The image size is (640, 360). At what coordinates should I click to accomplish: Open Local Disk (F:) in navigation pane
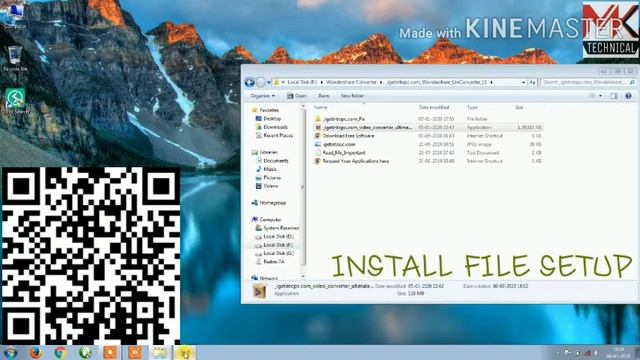pos(278,245)
